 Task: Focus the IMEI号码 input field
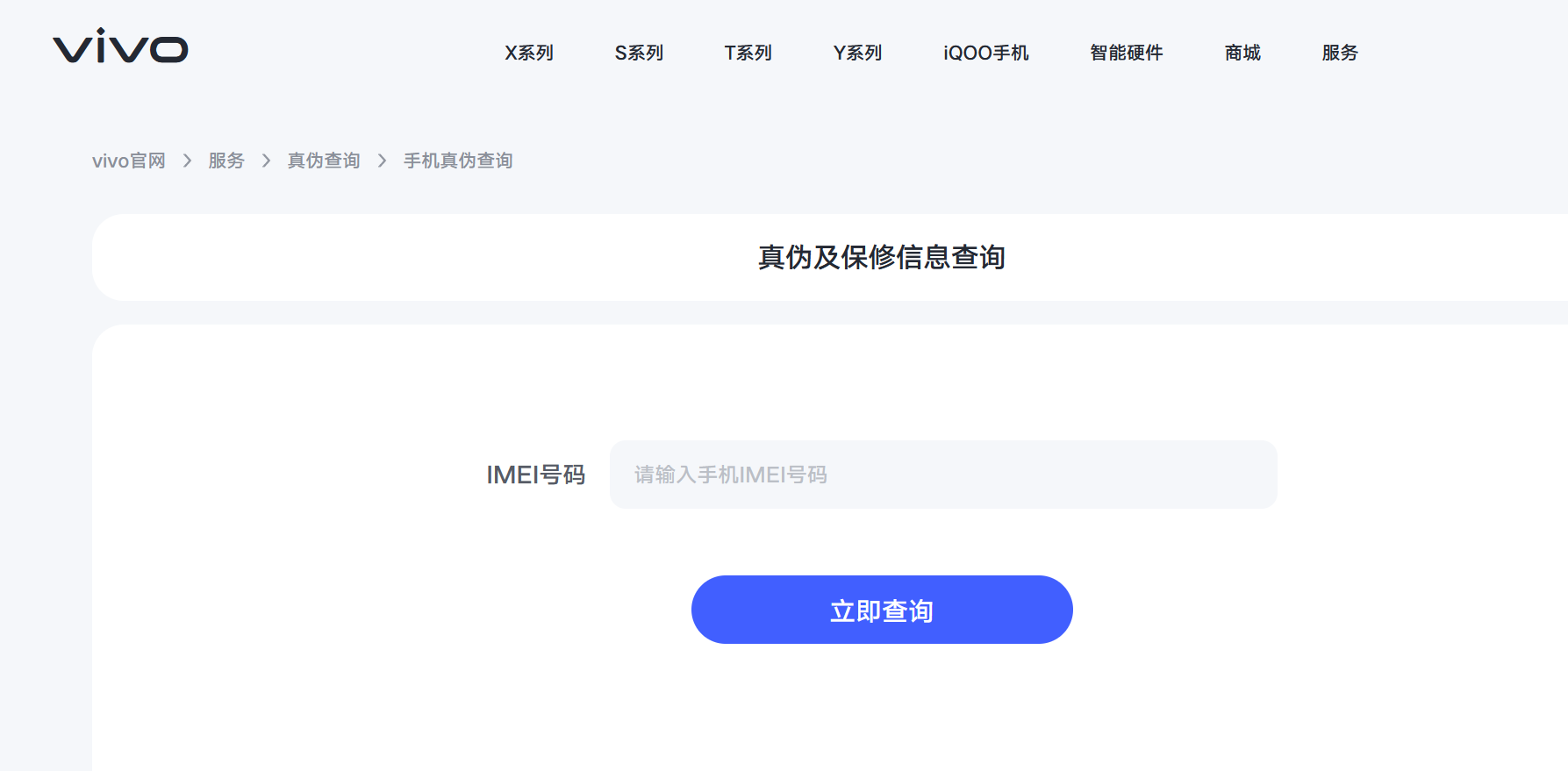(x=943, y=475)
